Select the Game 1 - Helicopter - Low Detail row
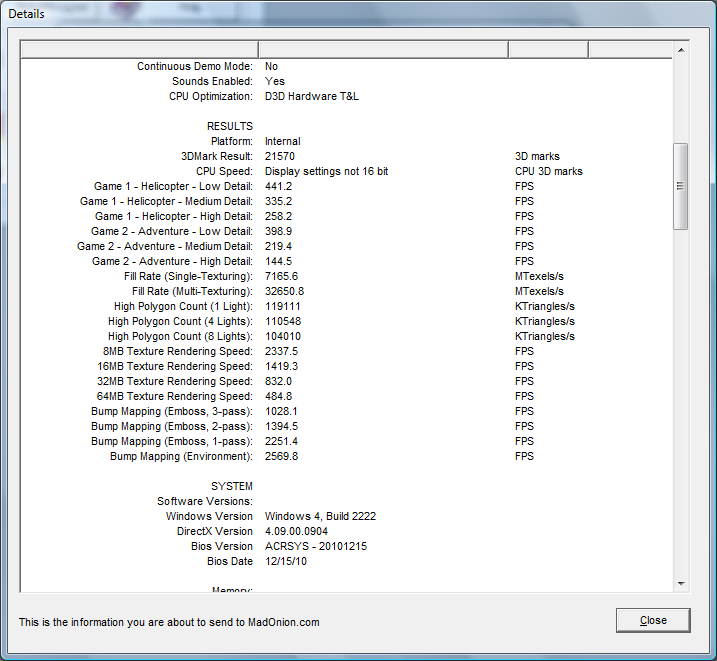 pyautogui.click(x=173, y=187)
